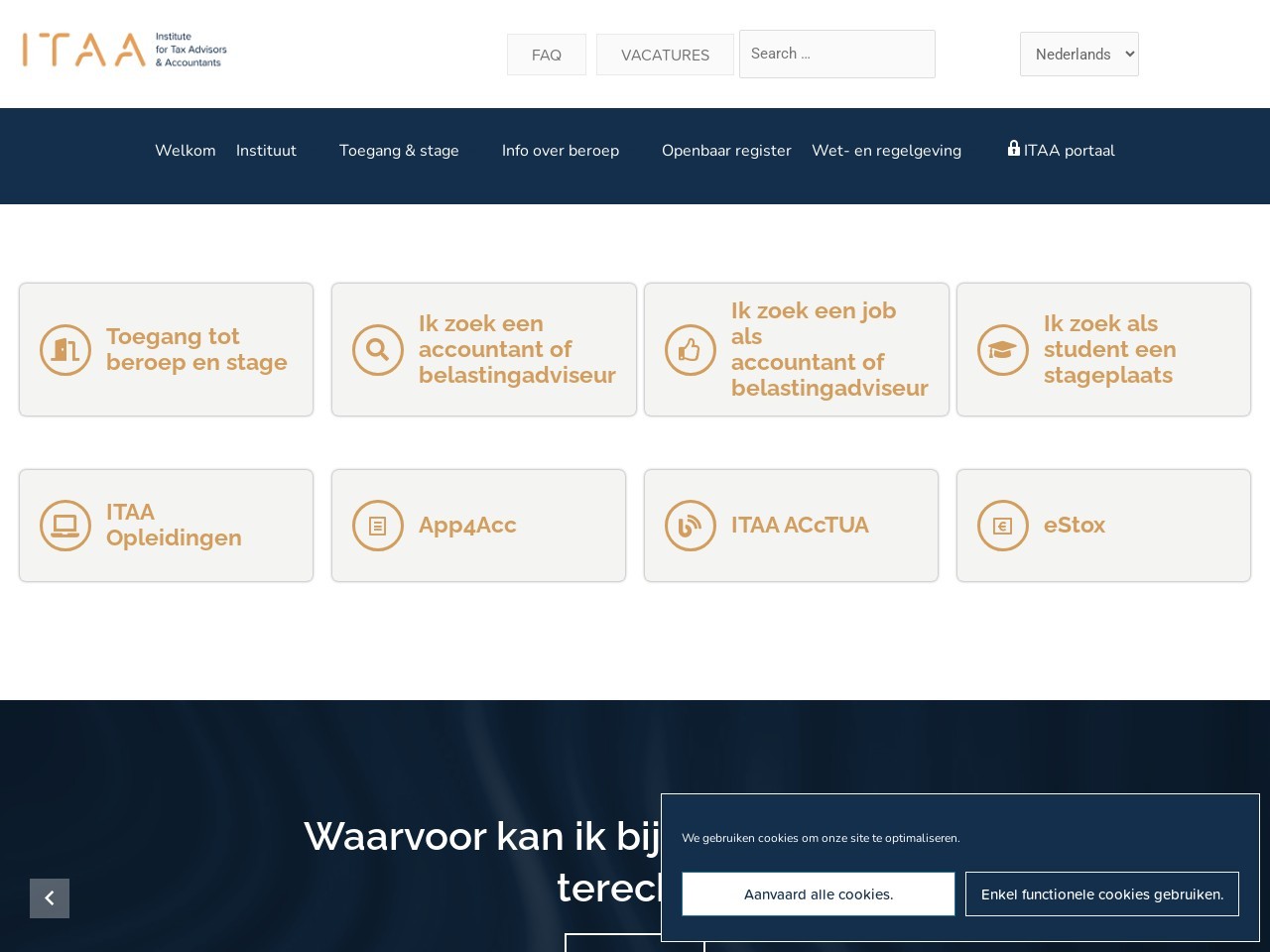Click the euro icon for eStox
This screenshot has height=952, width=1270.
pyautogui.click(x=1003, y=526)
